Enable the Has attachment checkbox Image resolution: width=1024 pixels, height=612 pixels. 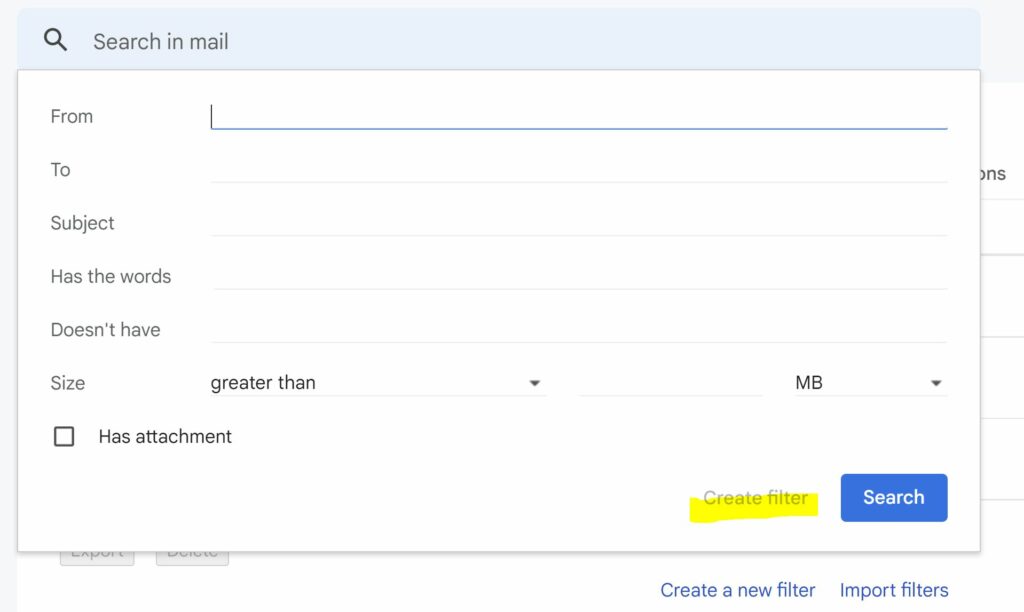click(64, 436)
